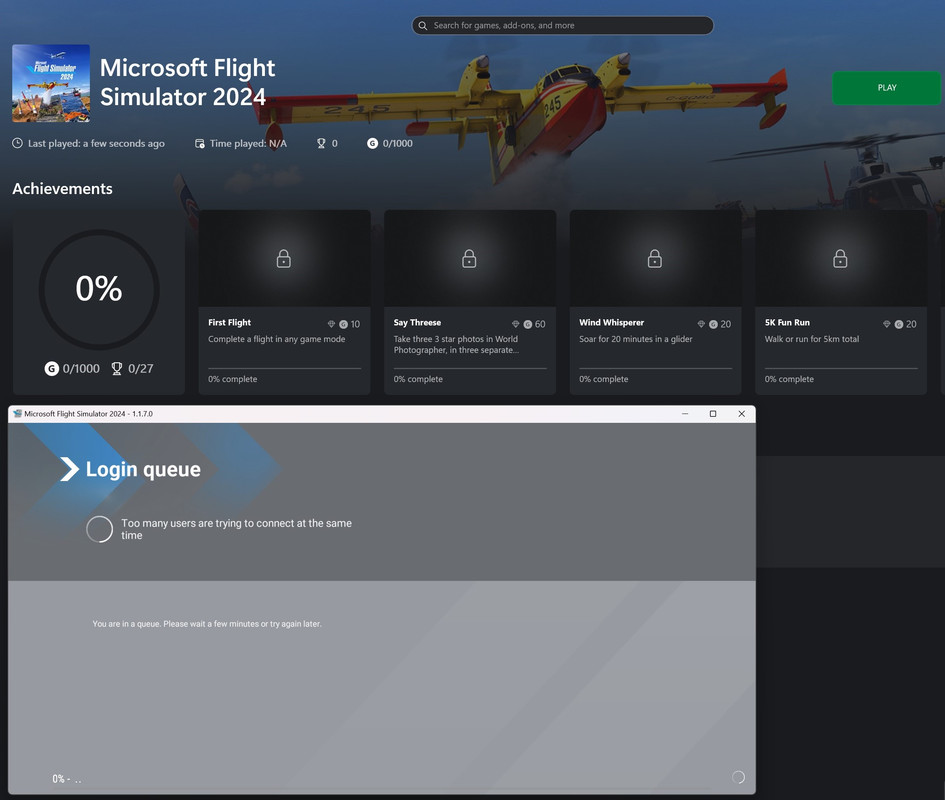Focus the search for games field
945x800 pixels.
coord(562,25)
